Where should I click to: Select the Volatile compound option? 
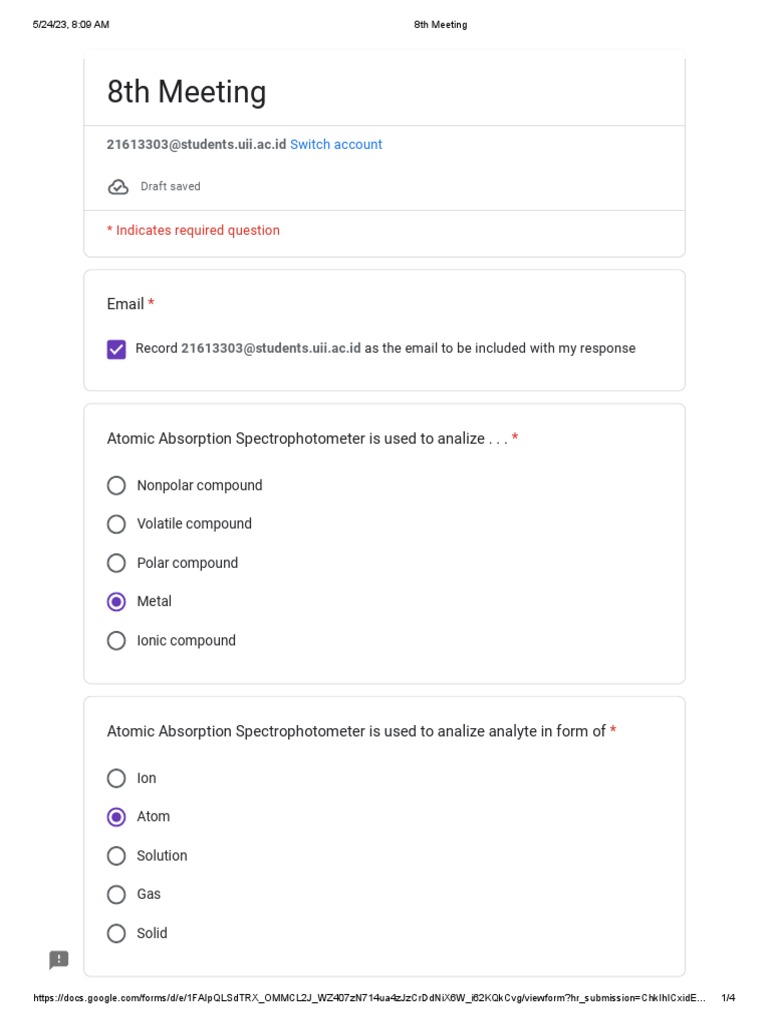click(117, 524)
